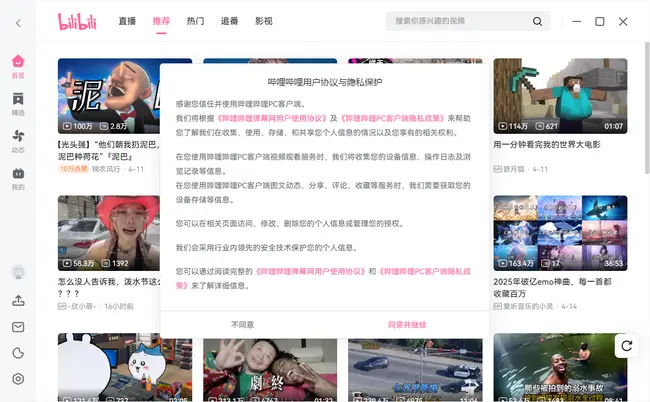
Task: Open the 溺水事故 swimming video thumbnail
Action: [560, 367]
